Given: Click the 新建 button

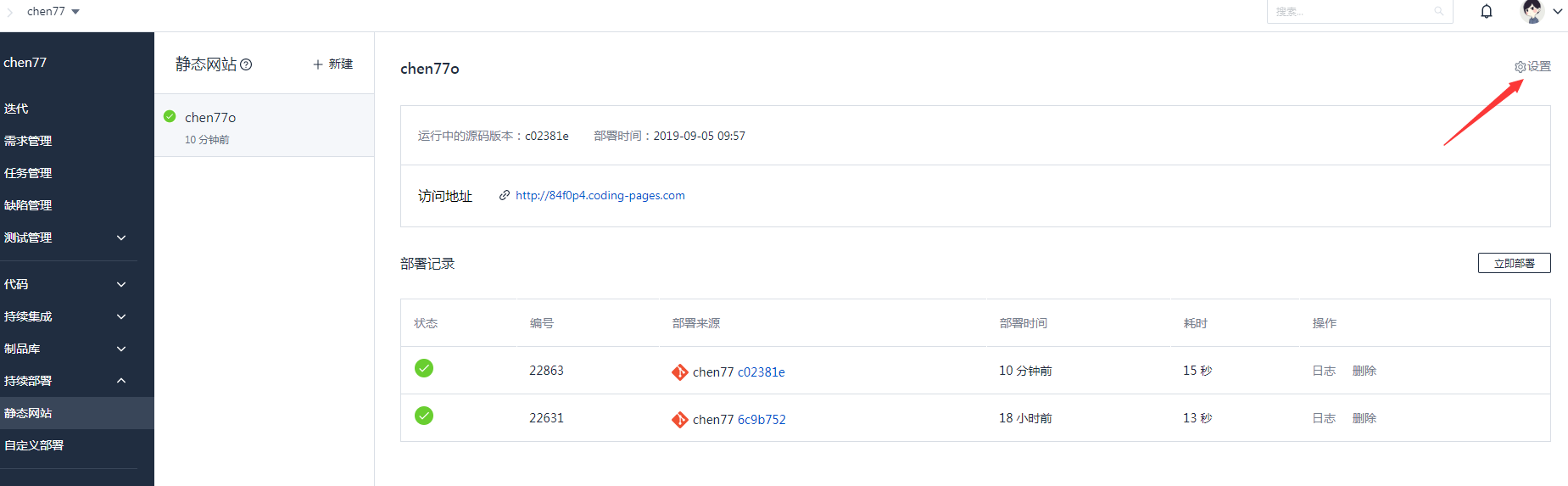Looking at the screenshot, I should tap(332, 64).
